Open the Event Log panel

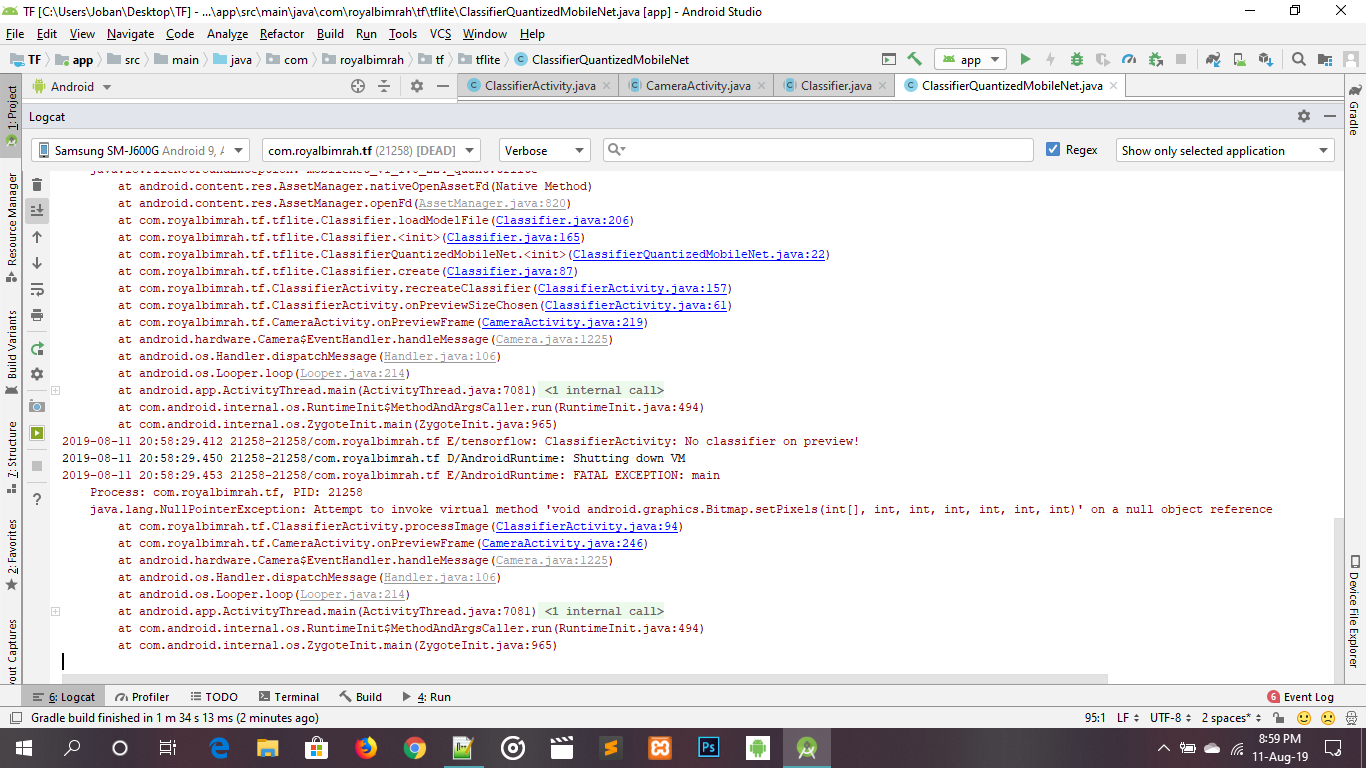[x=1301, y=697]
